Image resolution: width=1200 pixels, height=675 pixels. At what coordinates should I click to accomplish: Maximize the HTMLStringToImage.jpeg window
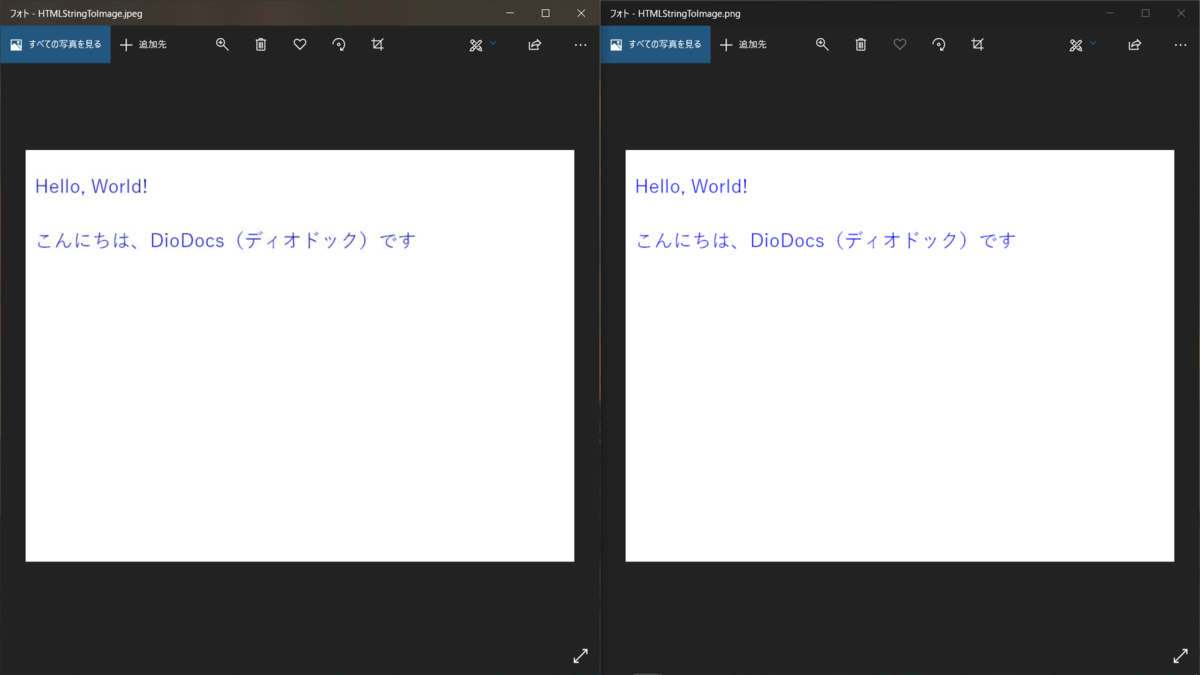[x=545, y=13]
